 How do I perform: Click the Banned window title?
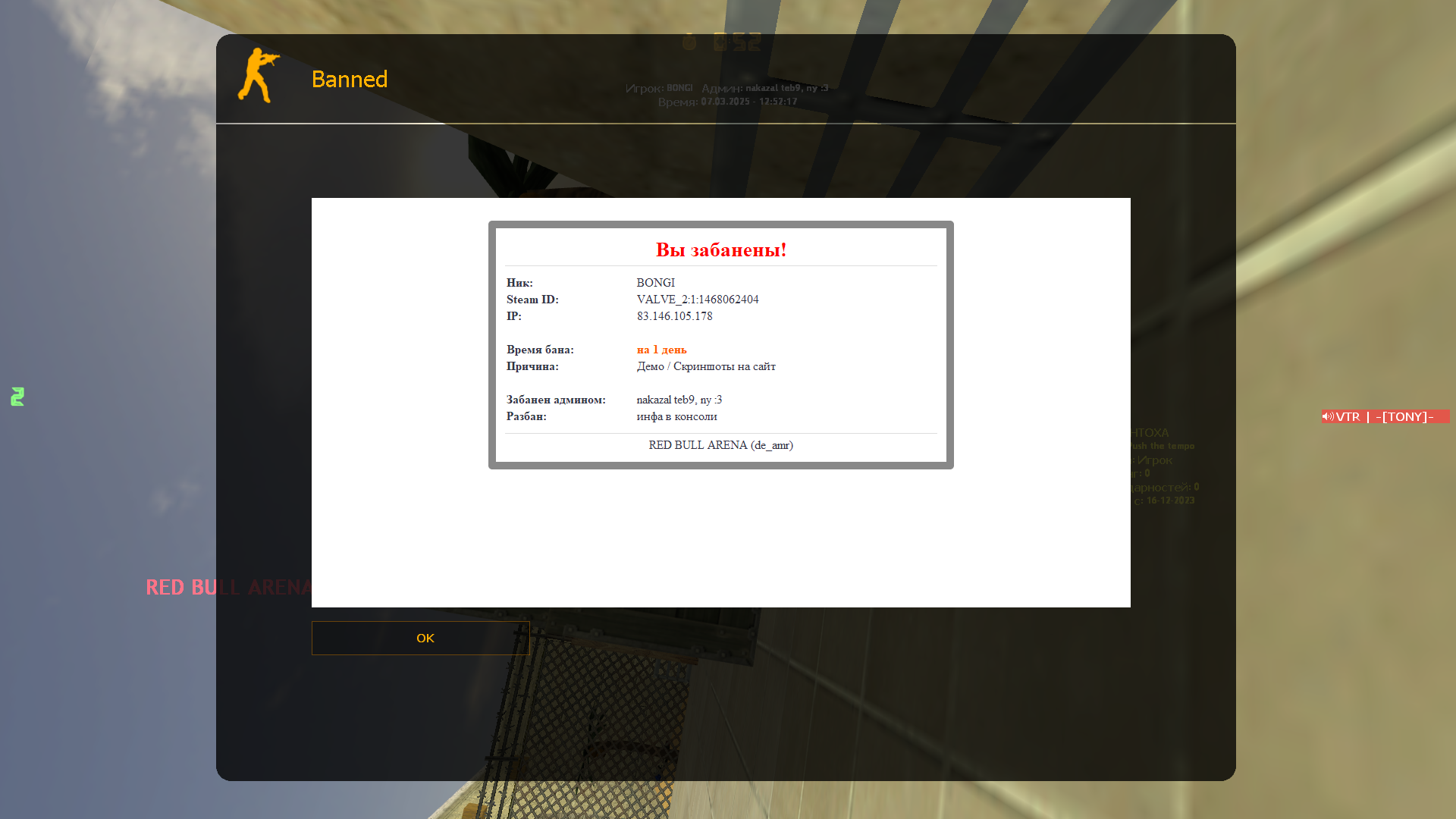[350, 79]
